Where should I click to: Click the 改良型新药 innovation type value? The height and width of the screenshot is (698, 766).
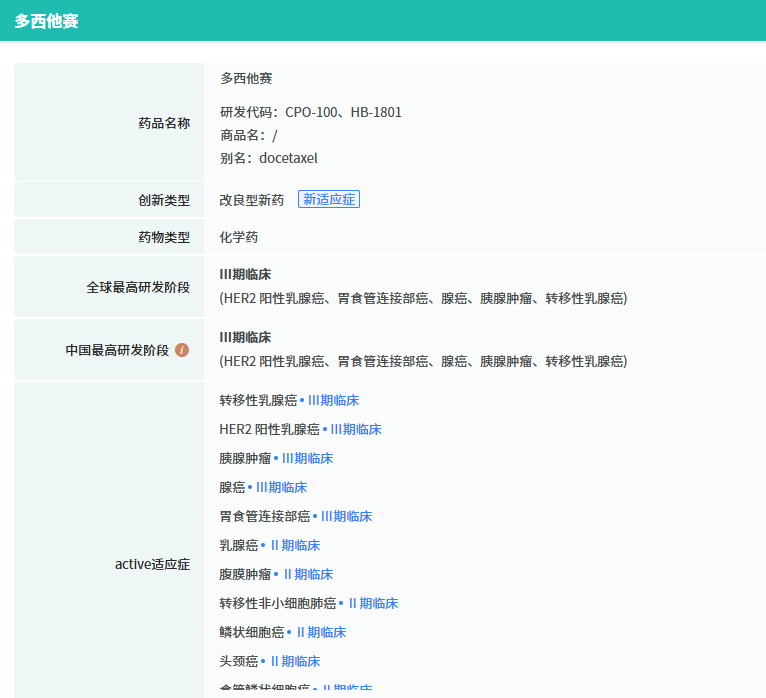(x=252, y=200)
